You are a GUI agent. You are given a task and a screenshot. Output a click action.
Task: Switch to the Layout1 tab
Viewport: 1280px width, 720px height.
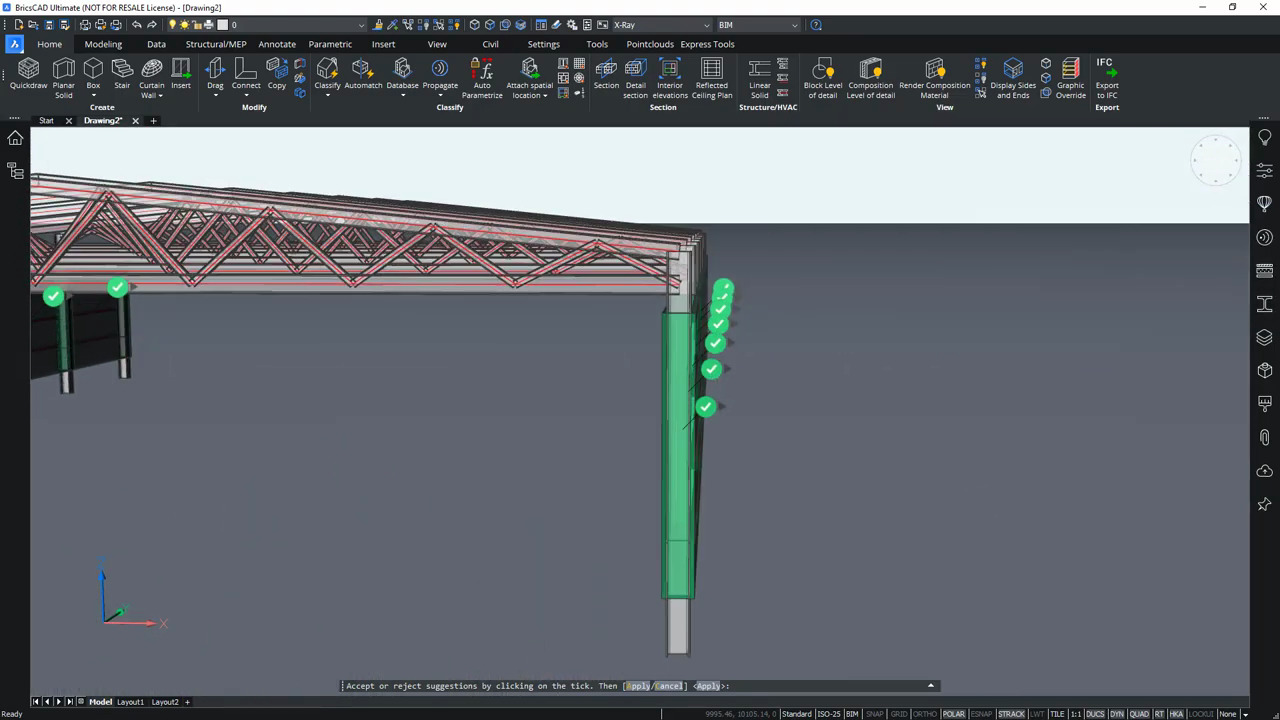tap(131, 702)
